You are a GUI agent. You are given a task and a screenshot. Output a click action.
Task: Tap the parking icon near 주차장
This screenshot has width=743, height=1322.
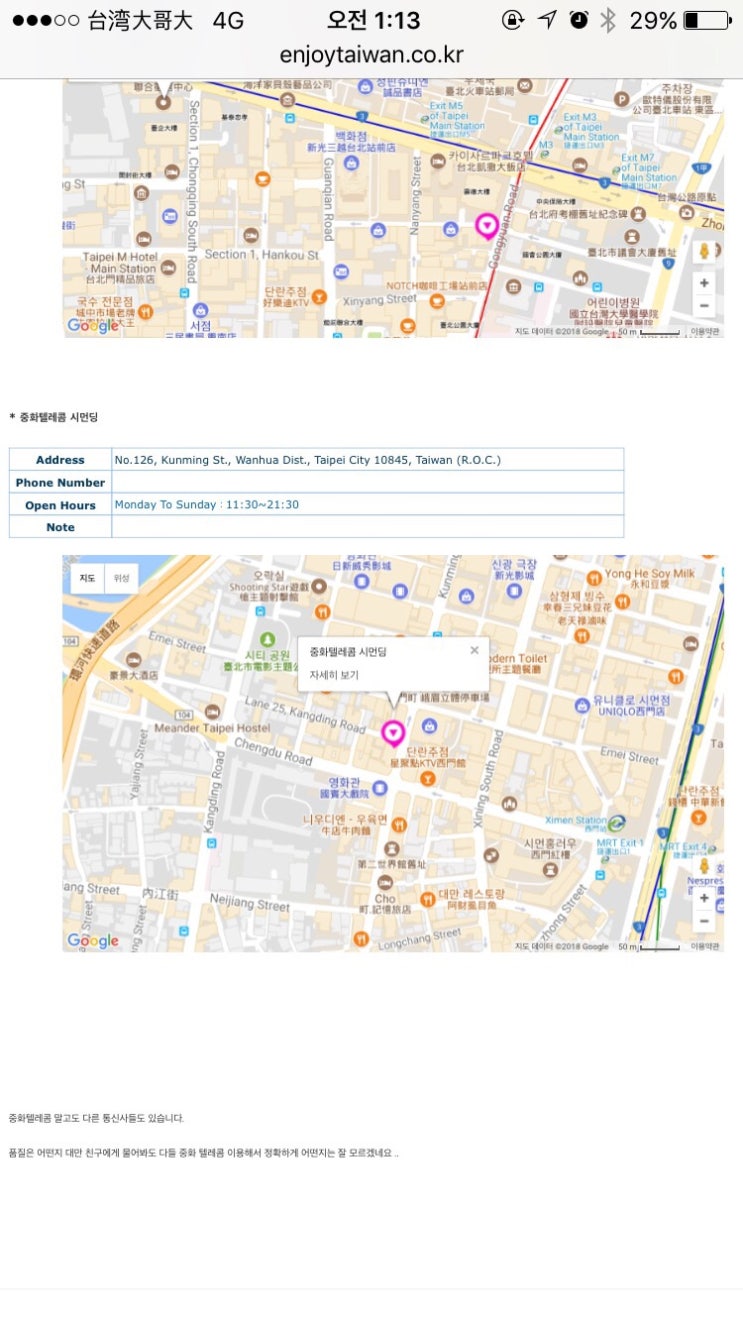tap(622, 99)
